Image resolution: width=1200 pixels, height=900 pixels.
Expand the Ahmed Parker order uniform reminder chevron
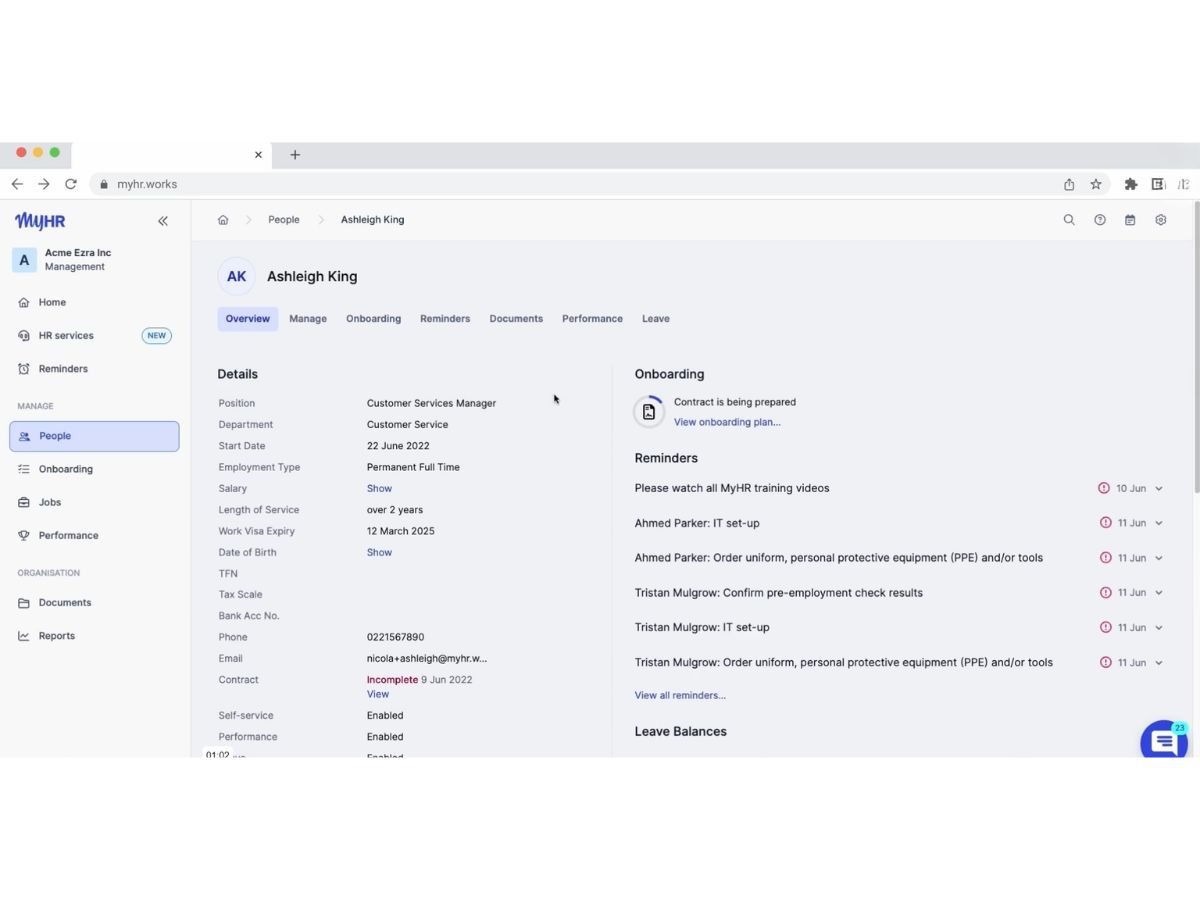(1159, 558)
